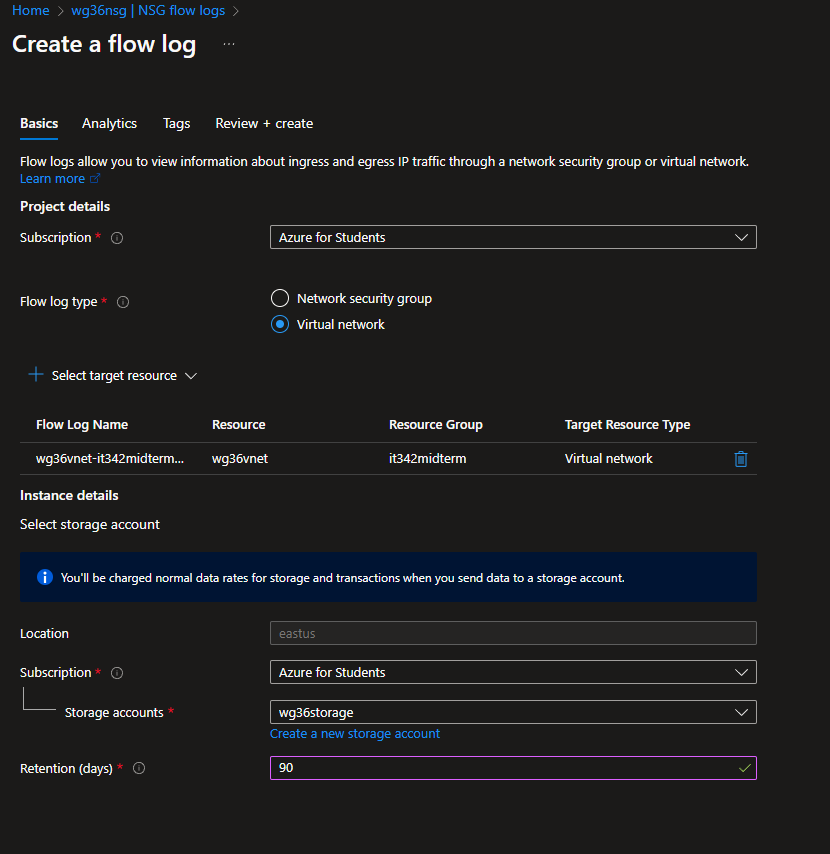Click the Subscription info icon under Project details
This screenshot has height=854, width=830.
tap(117, 238)
